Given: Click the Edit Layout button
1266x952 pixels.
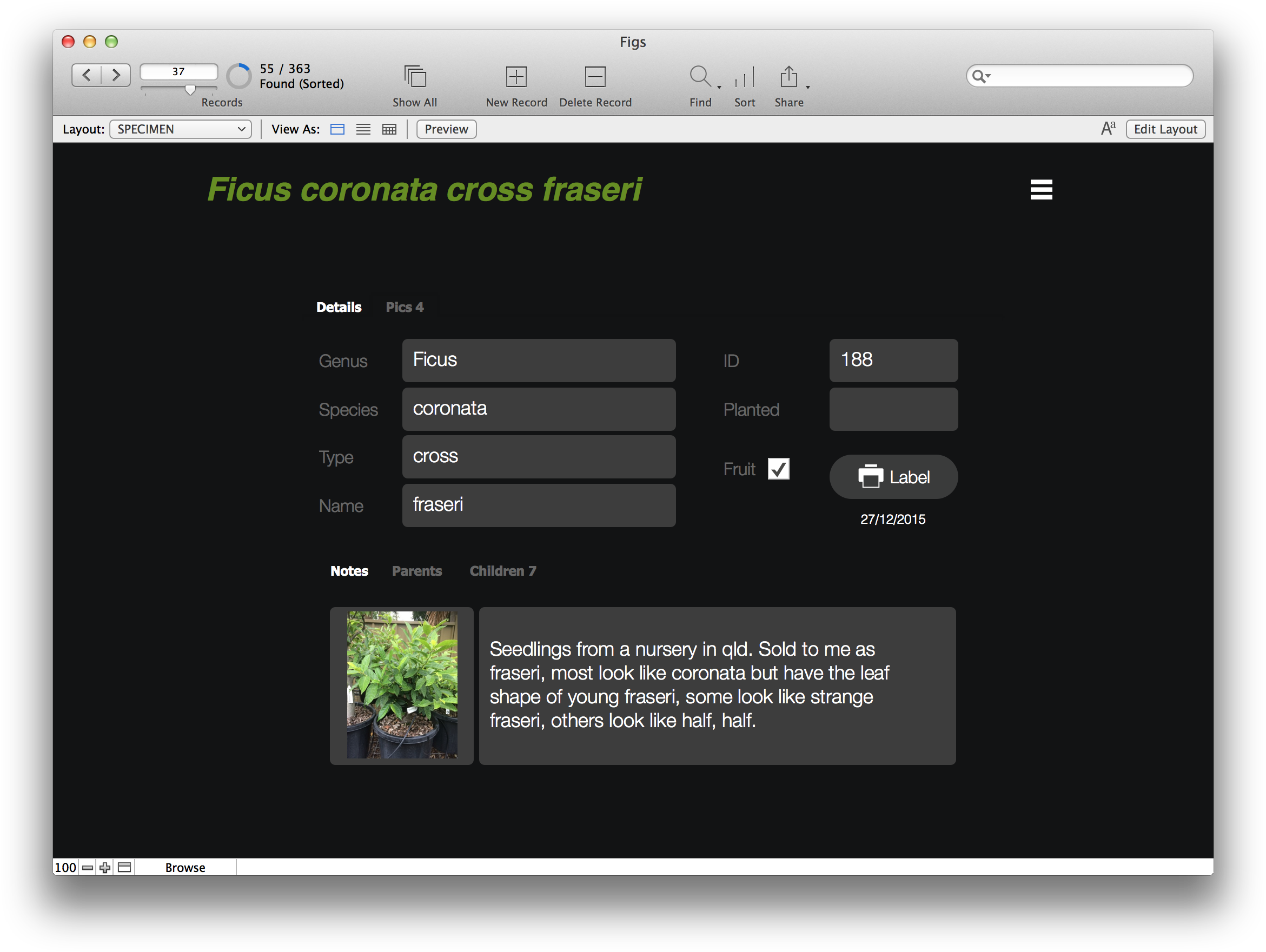Looking at the screenshot, I should click(1165, 129).
